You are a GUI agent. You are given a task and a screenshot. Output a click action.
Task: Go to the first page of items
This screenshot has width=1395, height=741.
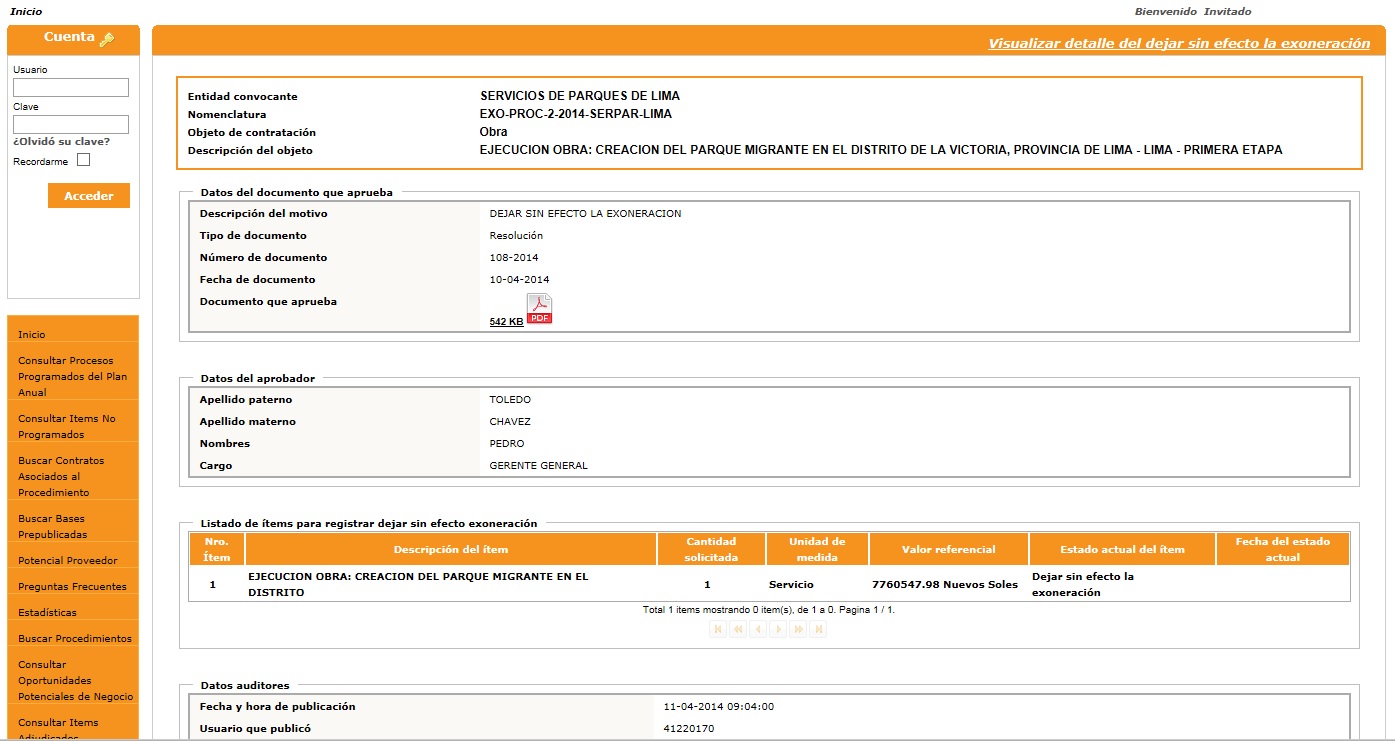pos(717,629)
